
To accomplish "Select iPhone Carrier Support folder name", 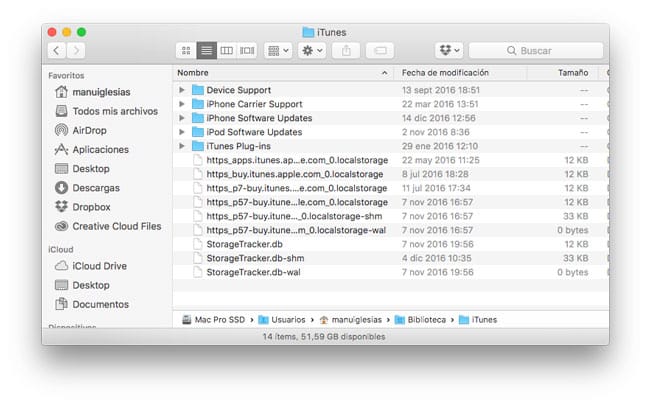I will pyautogui.click(x=255, y=104).
